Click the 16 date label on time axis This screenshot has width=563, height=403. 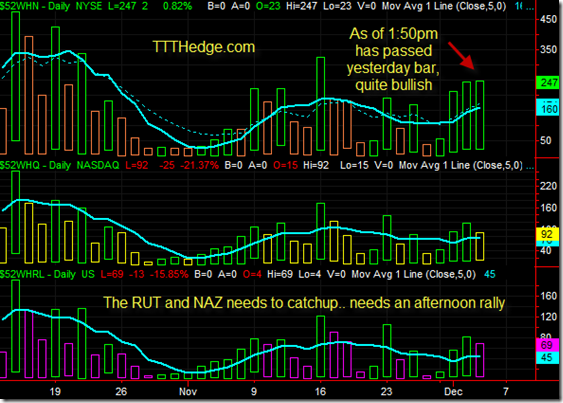pyautogui.click(x=320, y=391)
